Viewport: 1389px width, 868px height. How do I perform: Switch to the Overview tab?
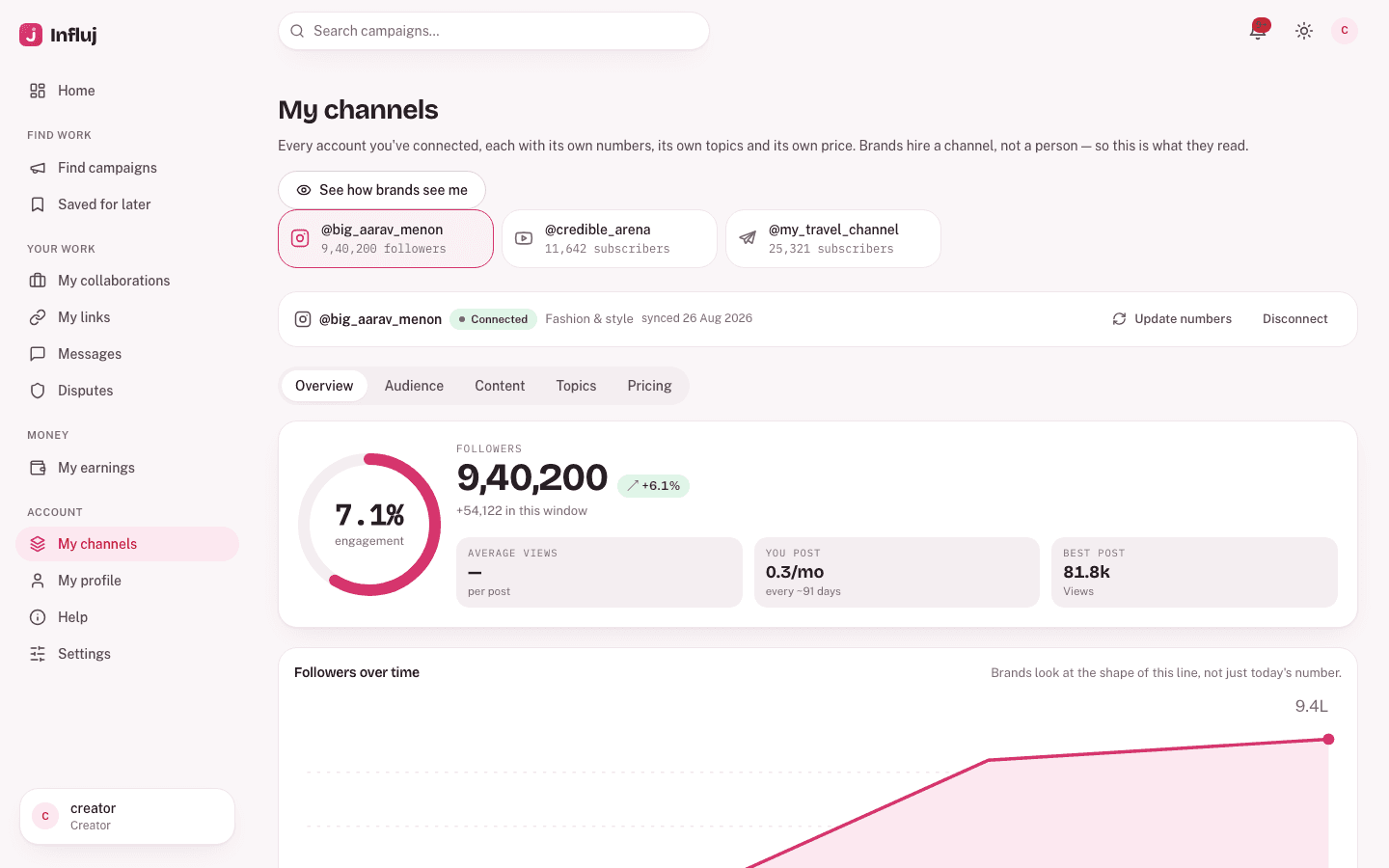[x=324, y=386]
